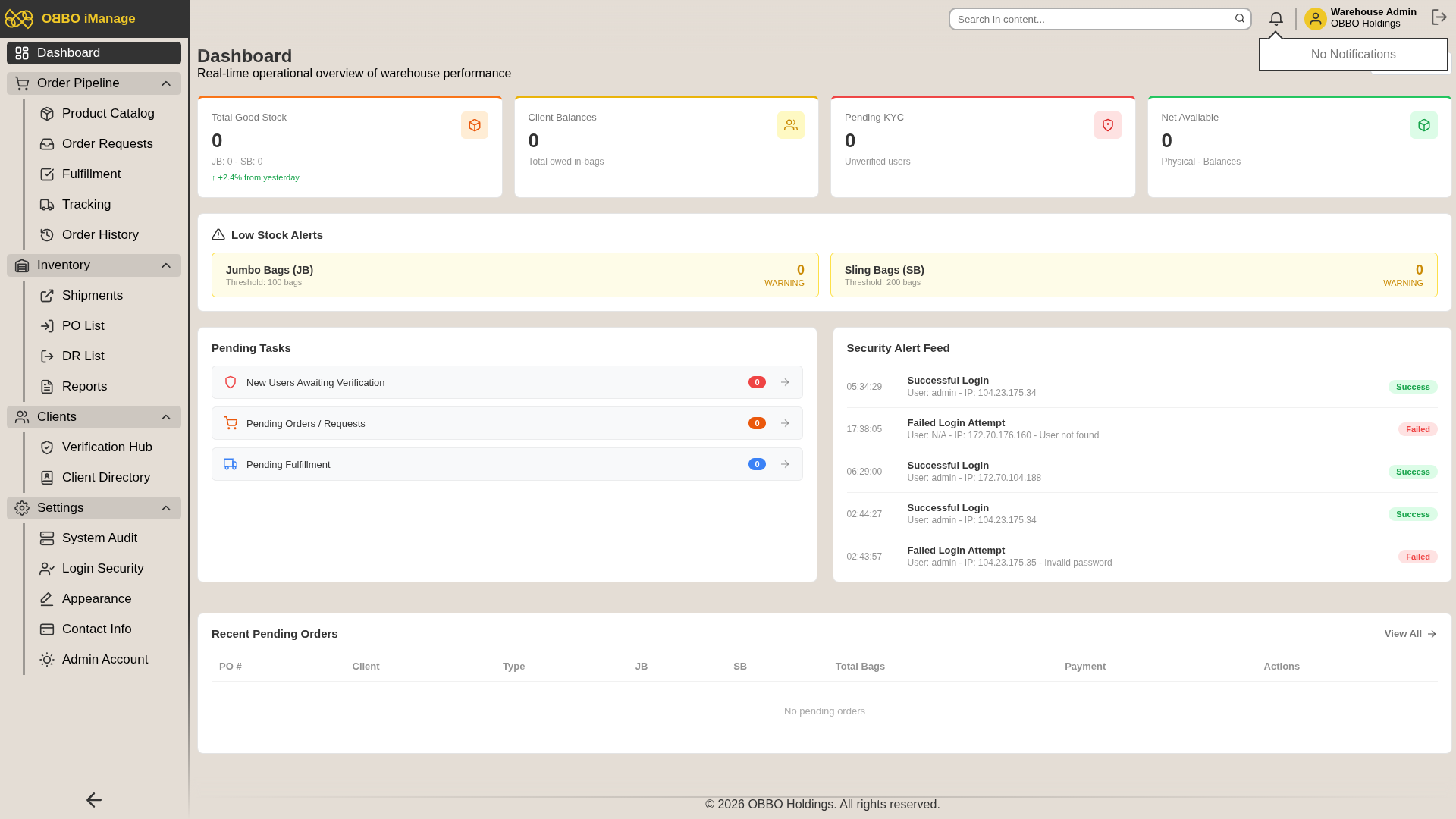Open the notifications bell icon
This screenshot has width=1456, height=819.
point(1276,19)
